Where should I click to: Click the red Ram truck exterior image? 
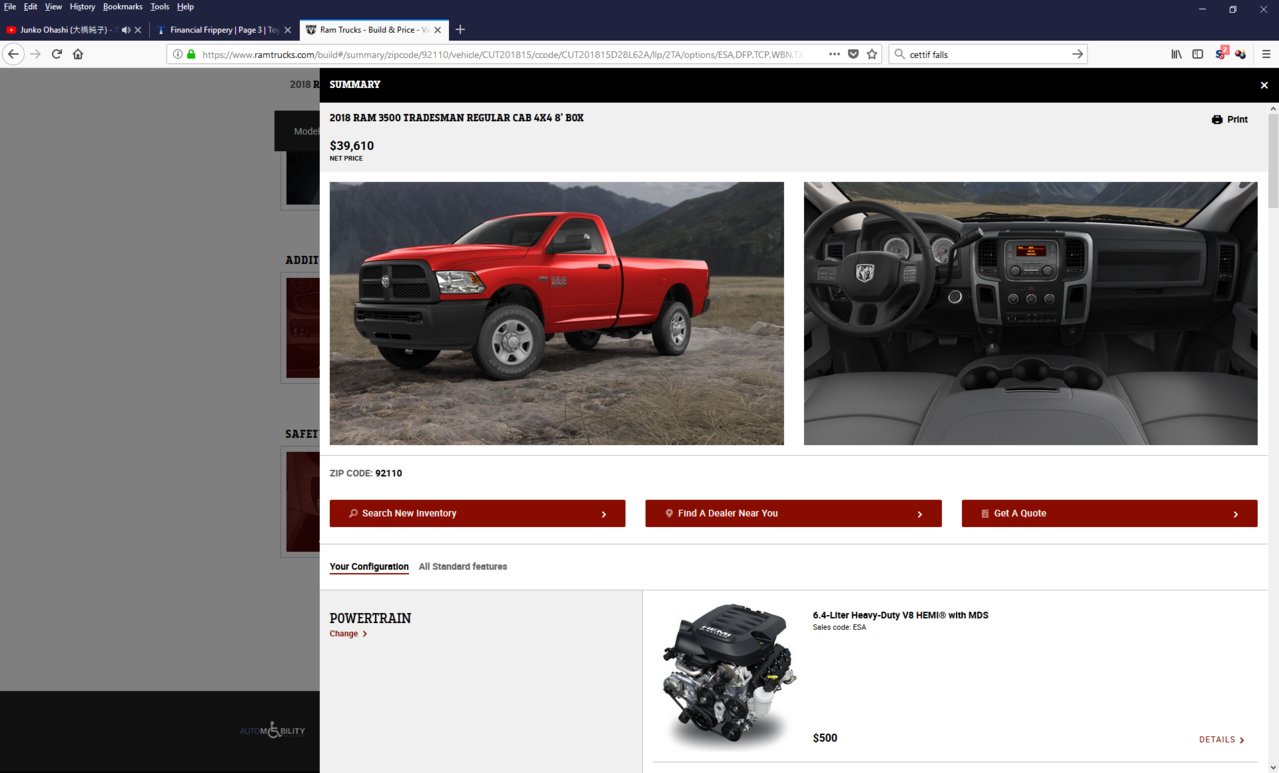tap(557, 313)
